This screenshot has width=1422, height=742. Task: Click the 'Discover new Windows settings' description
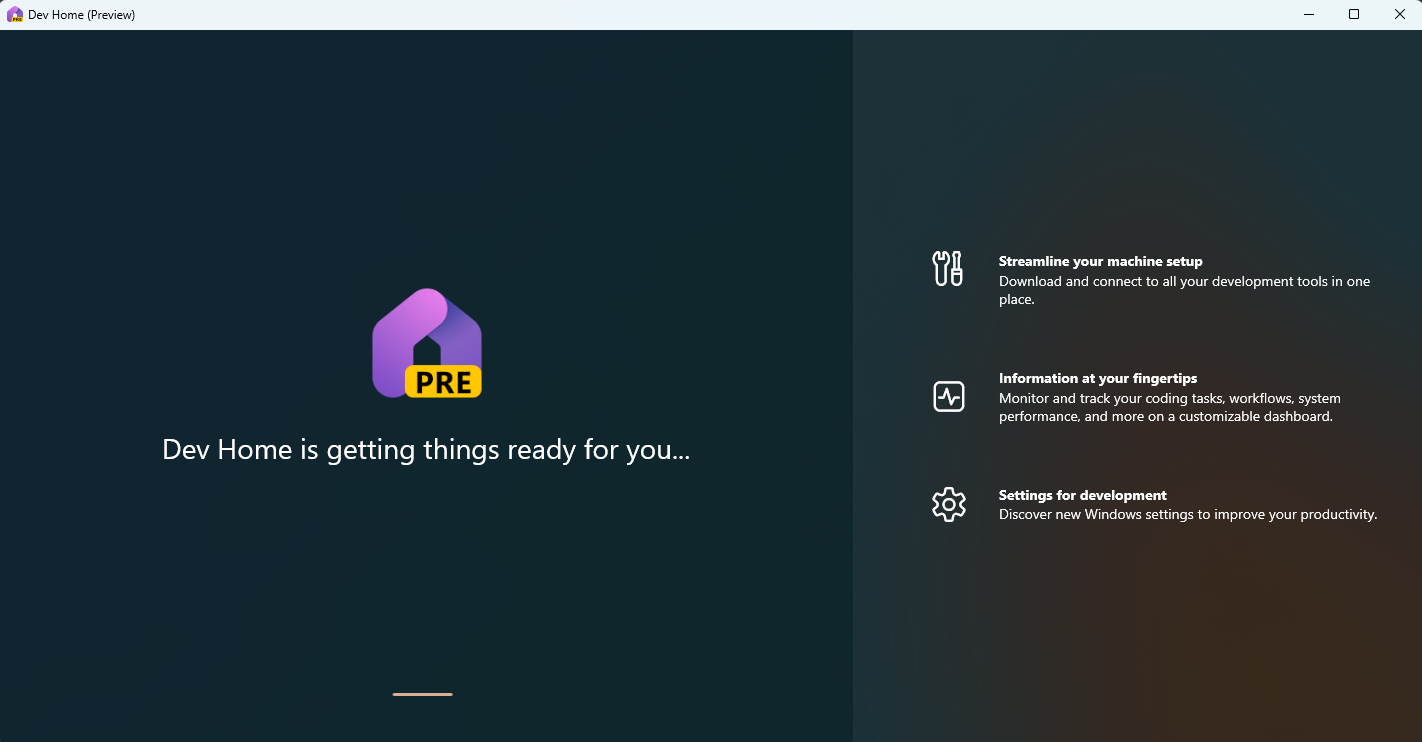[1188, 515]
